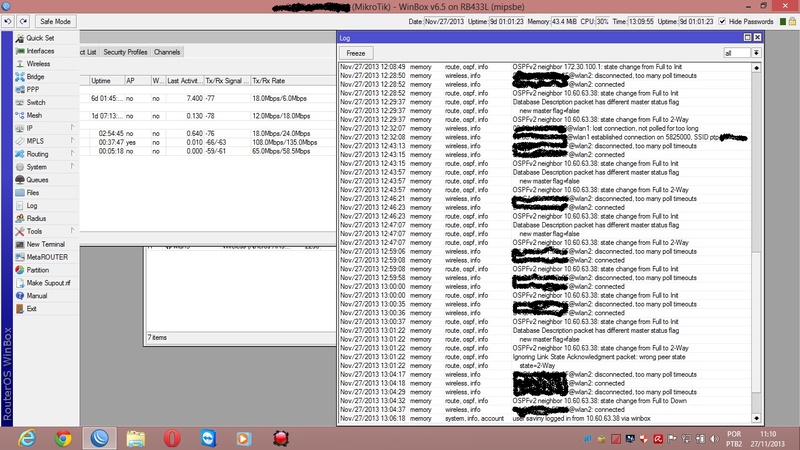
Task: Switch to Channels tab
Action: pyautogui.click(x=167, y=52)
